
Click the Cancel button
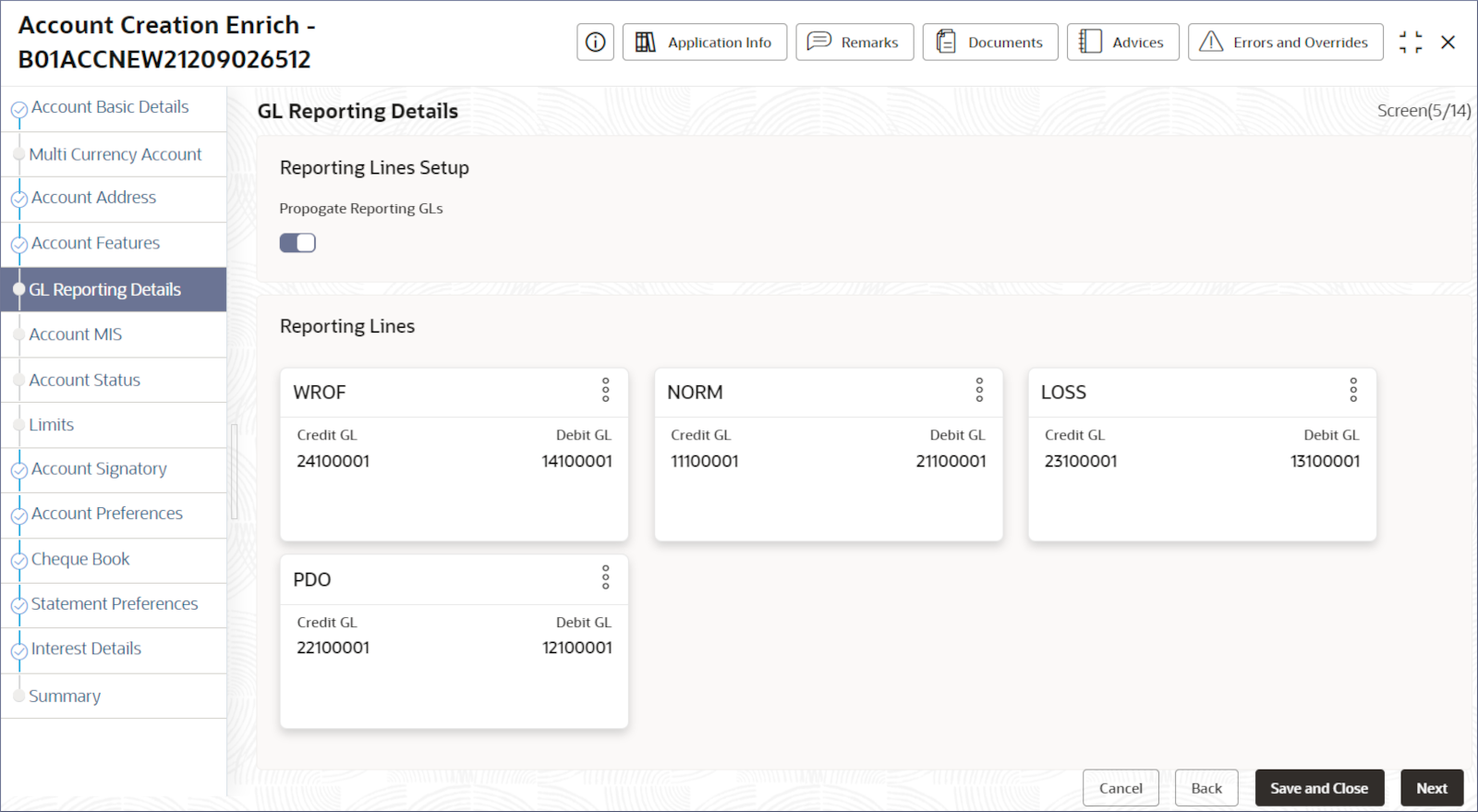pyautogui.click(x=1121, y=788)
